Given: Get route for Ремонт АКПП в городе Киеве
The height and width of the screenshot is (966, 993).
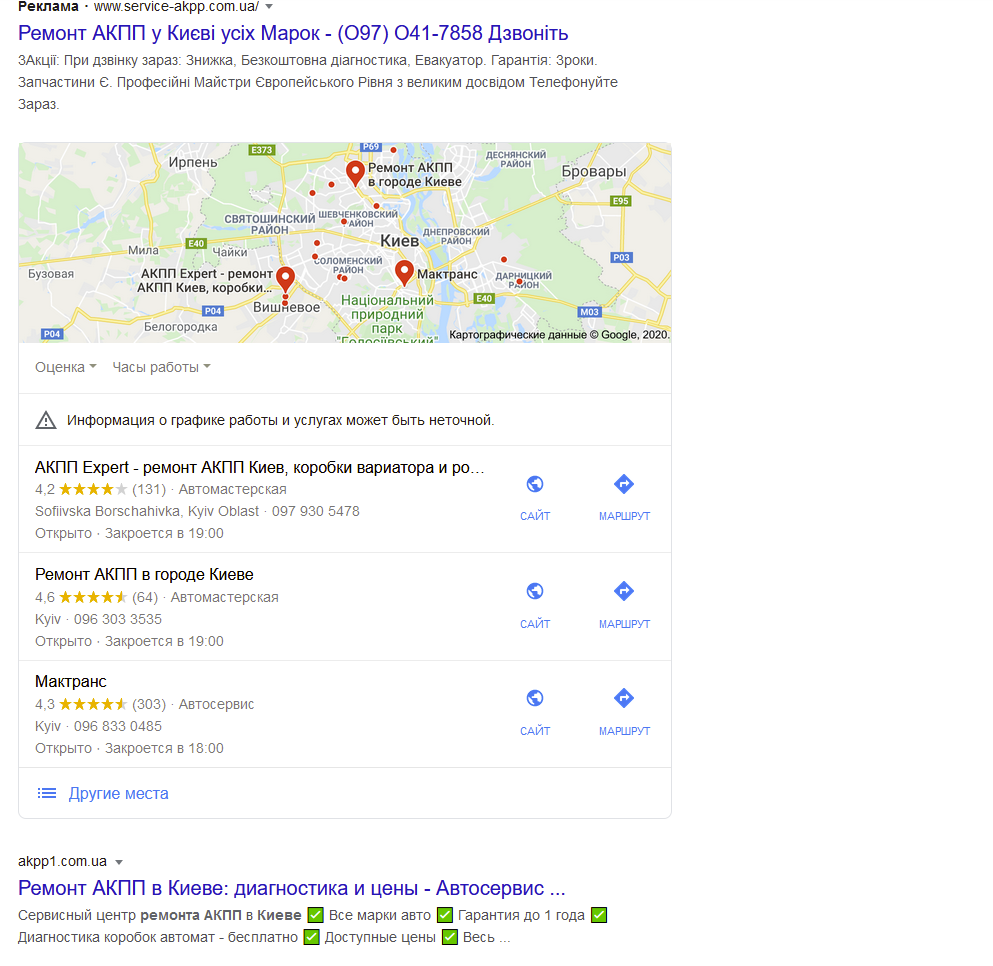Looking at the screenshot, I should coord(624,591).
